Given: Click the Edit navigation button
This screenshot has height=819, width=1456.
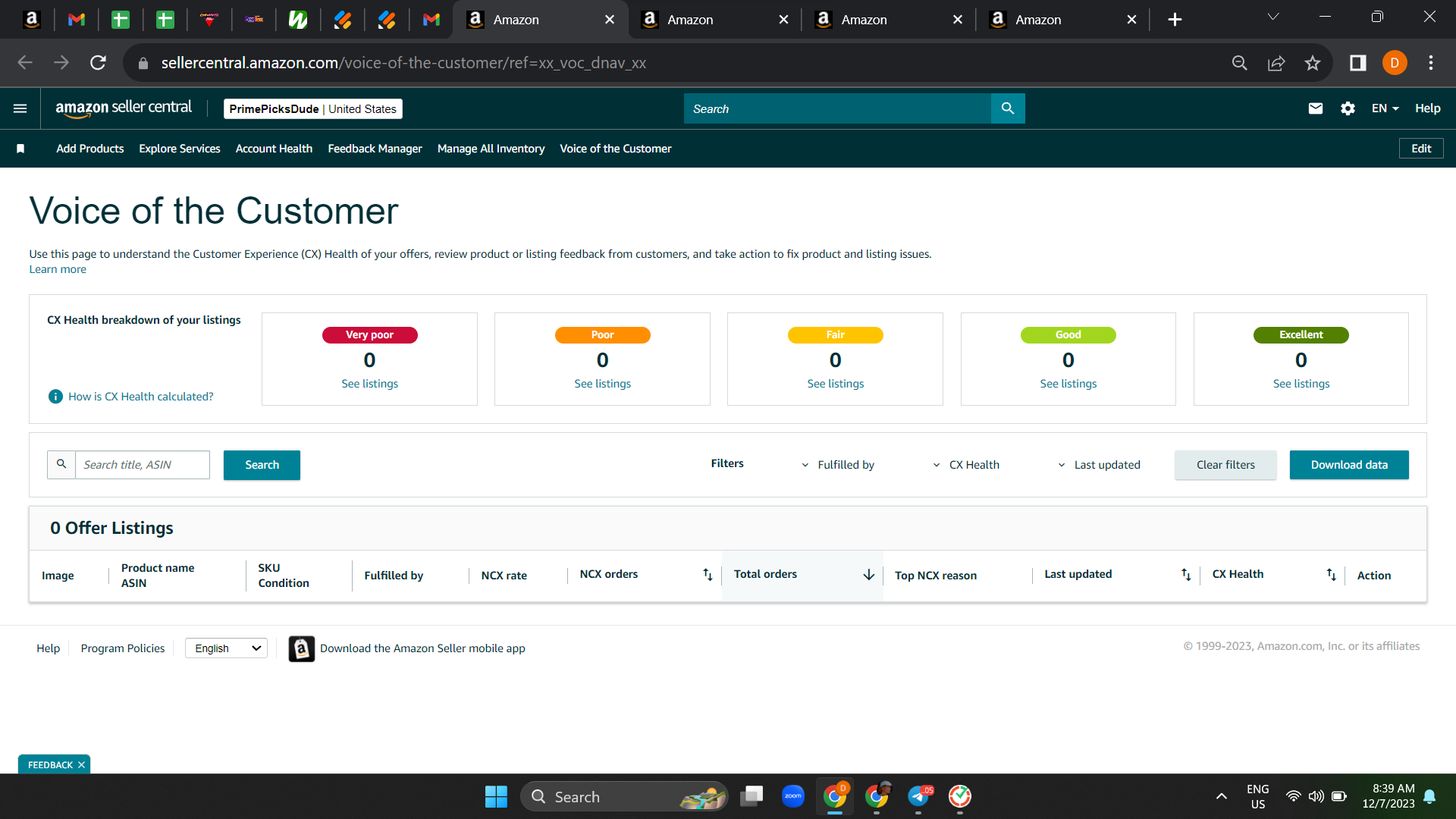Looking at the screenshot, I should (x=1421, y=149).
